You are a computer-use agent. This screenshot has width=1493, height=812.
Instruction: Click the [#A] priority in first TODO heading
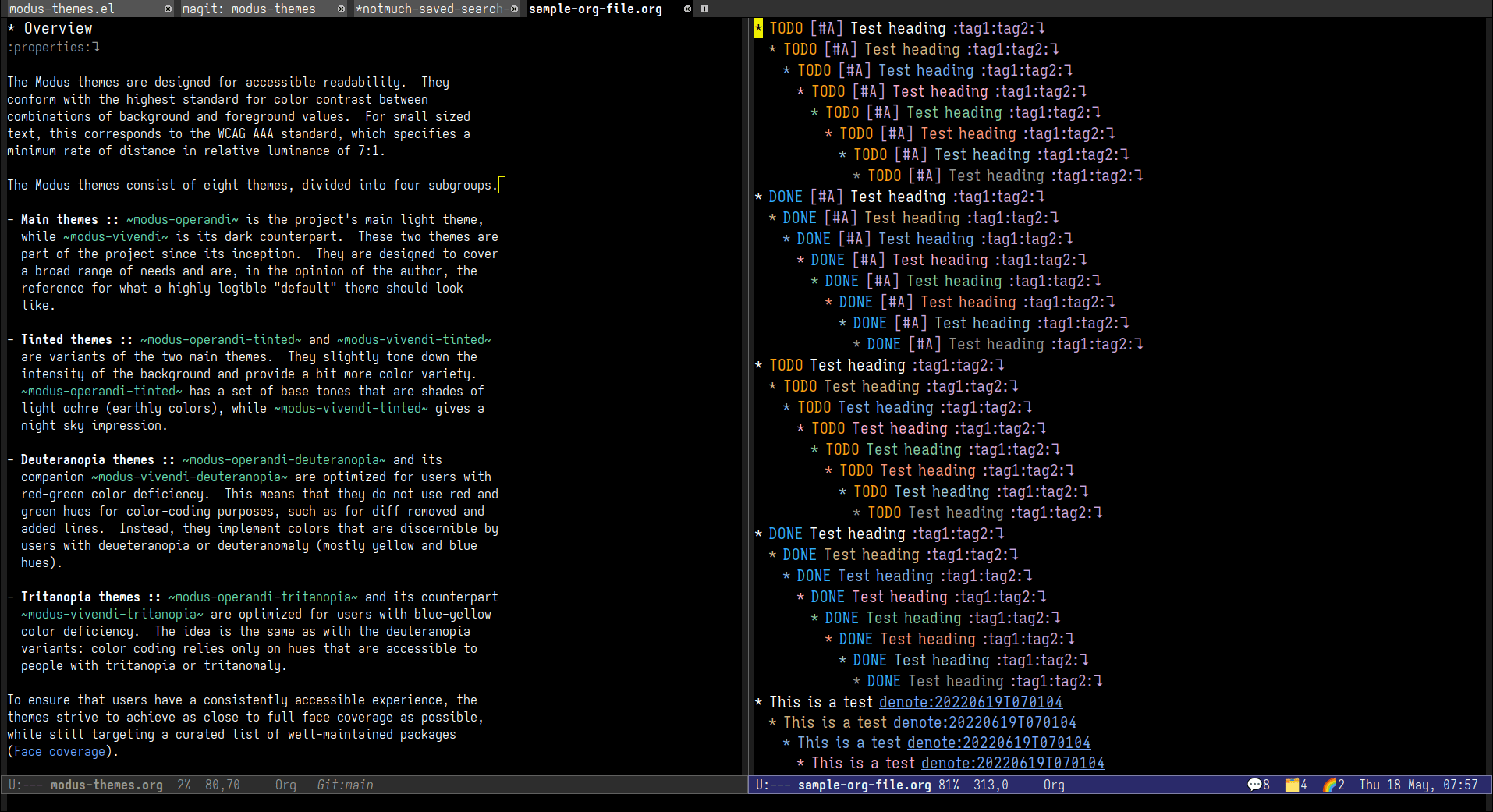[x=827, y=28]
